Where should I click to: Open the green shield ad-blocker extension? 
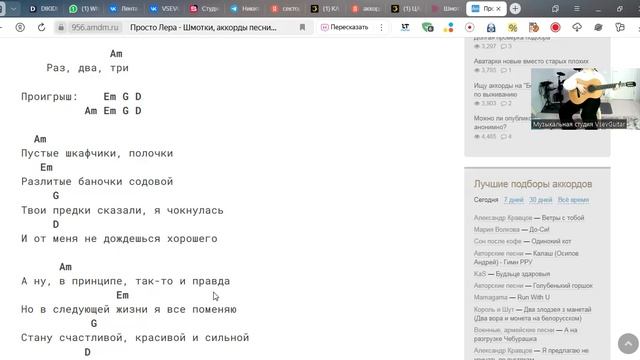pos(427,27)
